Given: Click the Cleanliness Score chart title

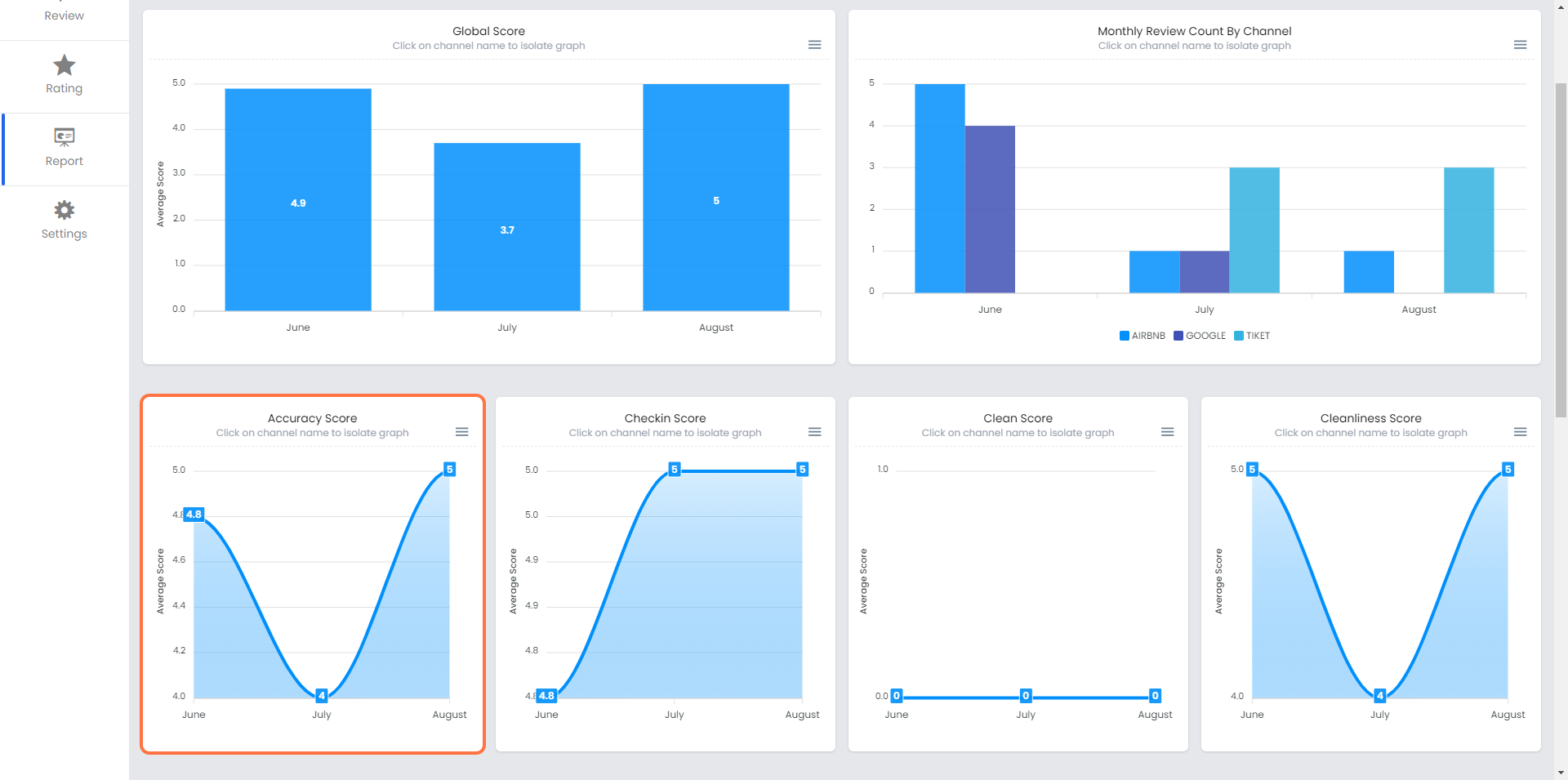Looking at the screenshot, I should (x=1370, y=418).
